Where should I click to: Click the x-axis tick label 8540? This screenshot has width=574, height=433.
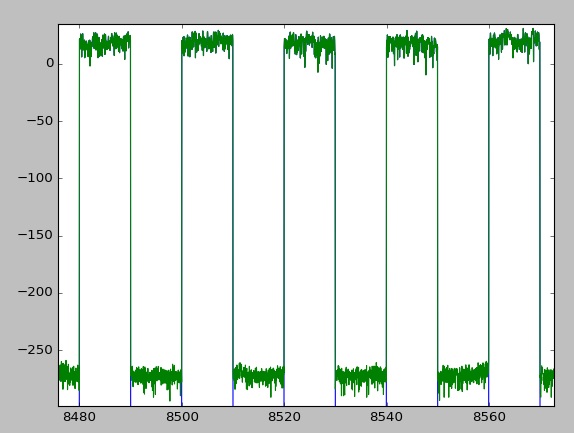386,417
